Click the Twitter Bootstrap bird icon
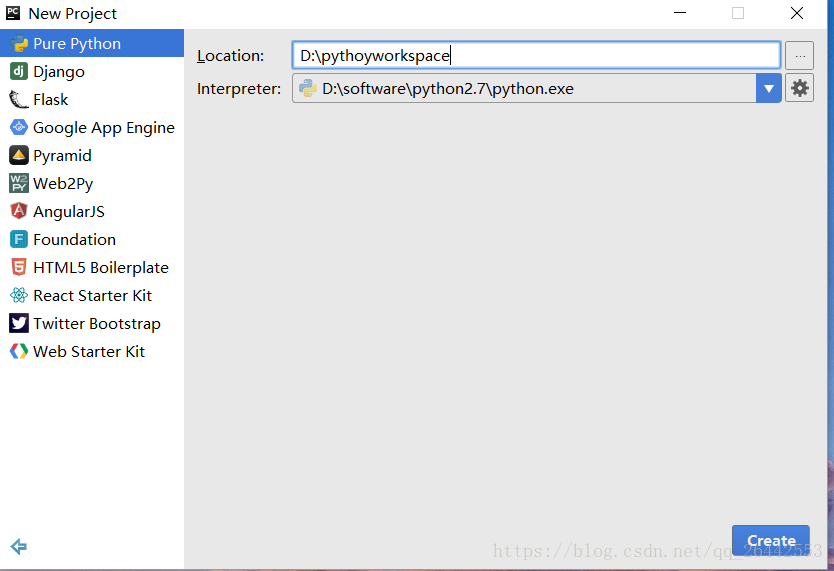 pos(19,323)
